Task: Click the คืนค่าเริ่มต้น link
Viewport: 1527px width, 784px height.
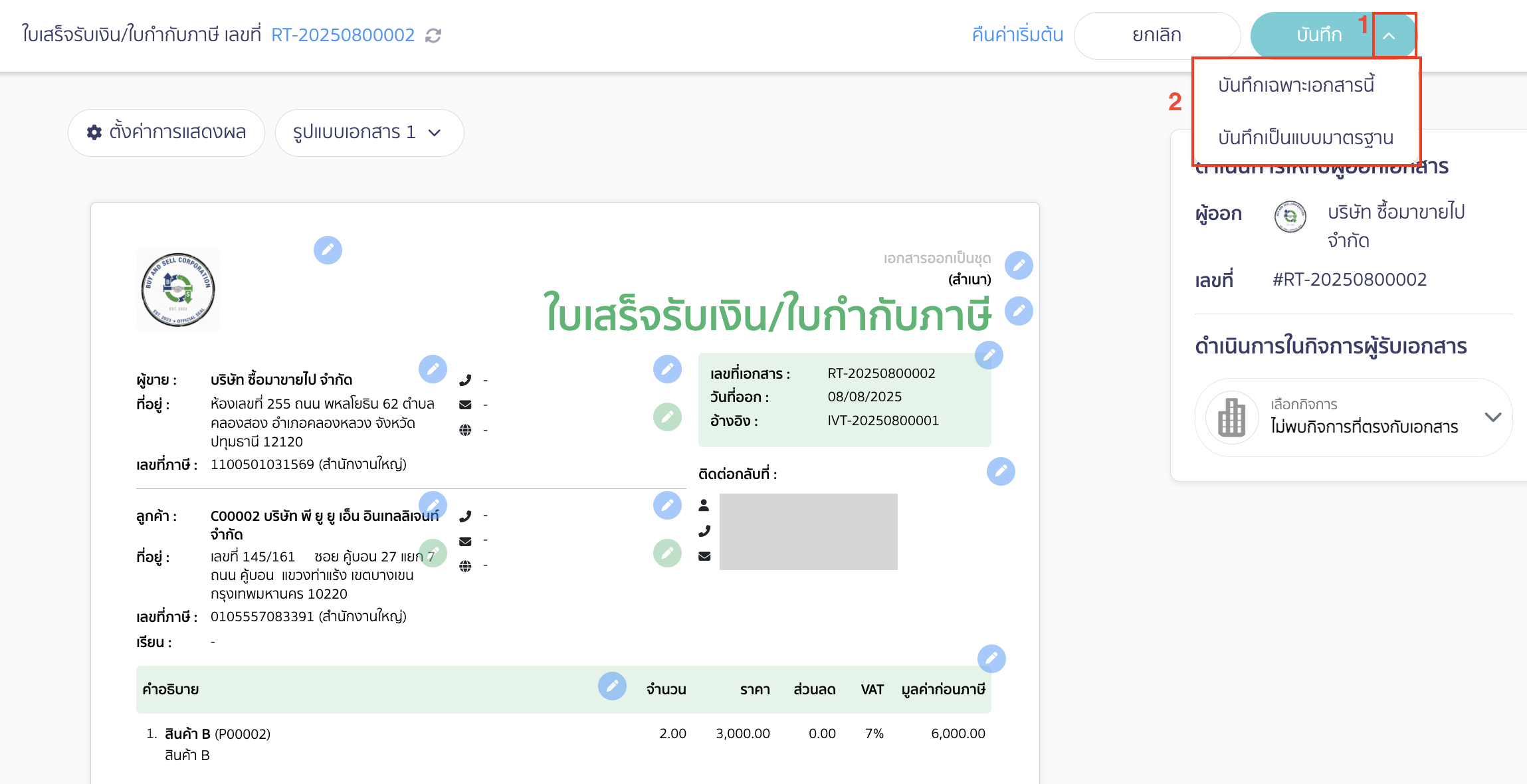Action: coord(1017,35)
